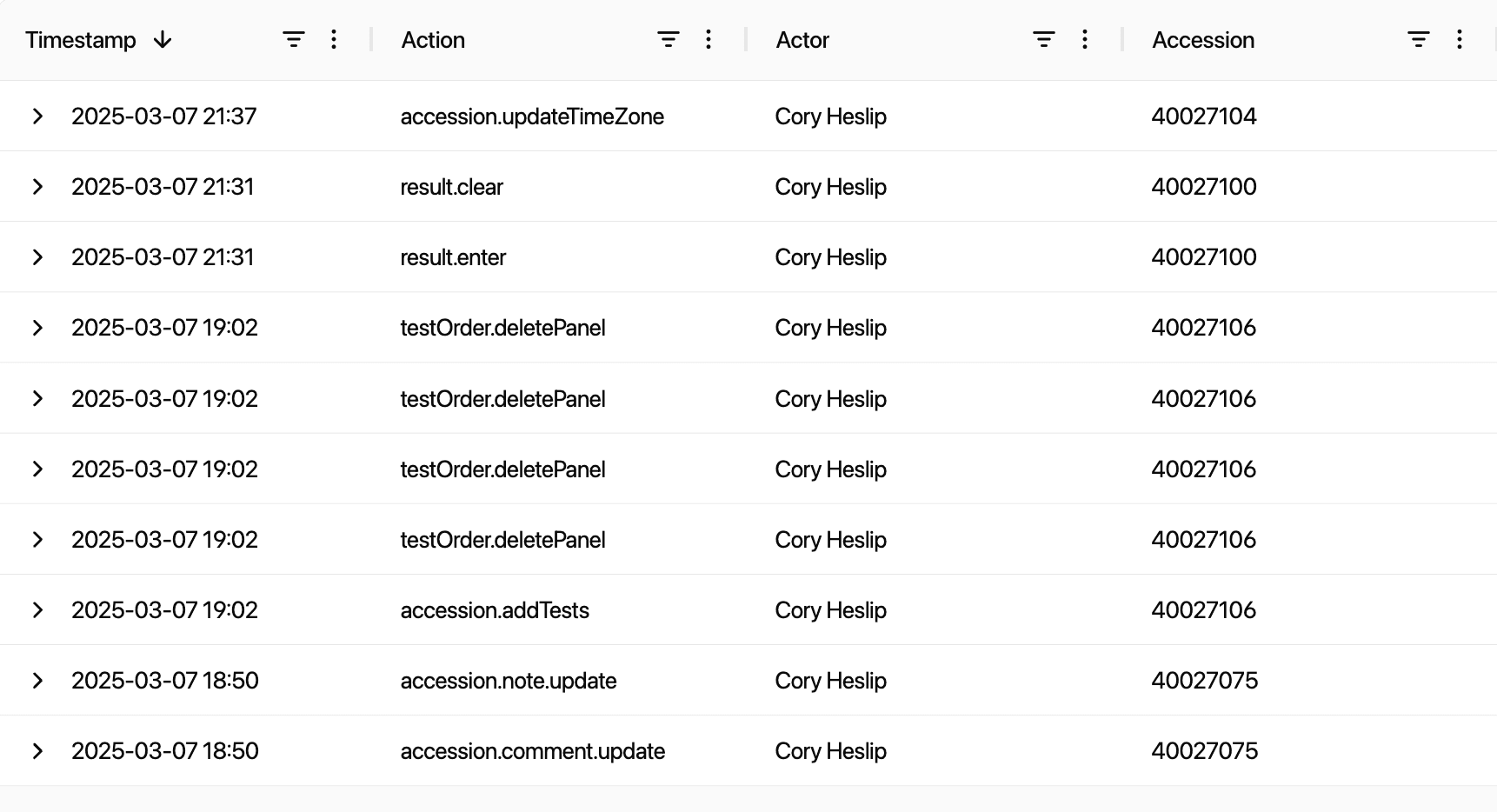
Task: Click the Actor column filter icon
Action: click(1043, 40)
